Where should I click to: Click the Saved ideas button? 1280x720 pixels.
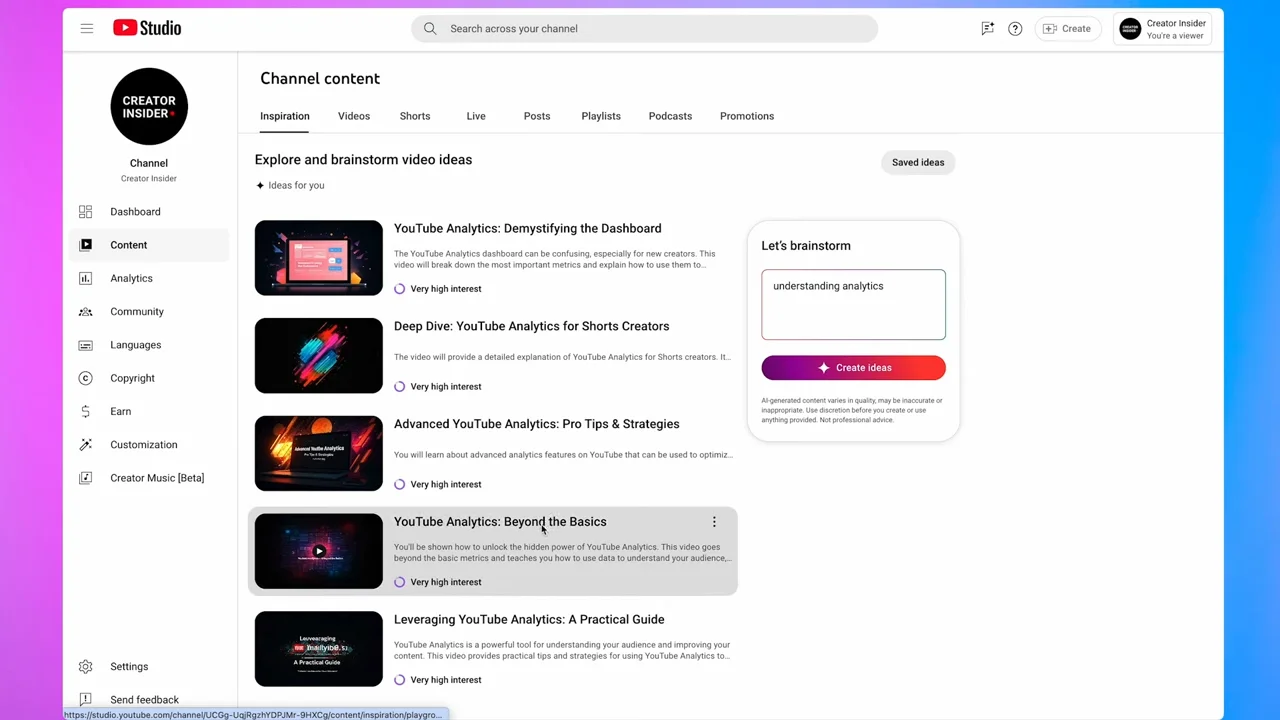pyautogui.click(x=918, y=162)
